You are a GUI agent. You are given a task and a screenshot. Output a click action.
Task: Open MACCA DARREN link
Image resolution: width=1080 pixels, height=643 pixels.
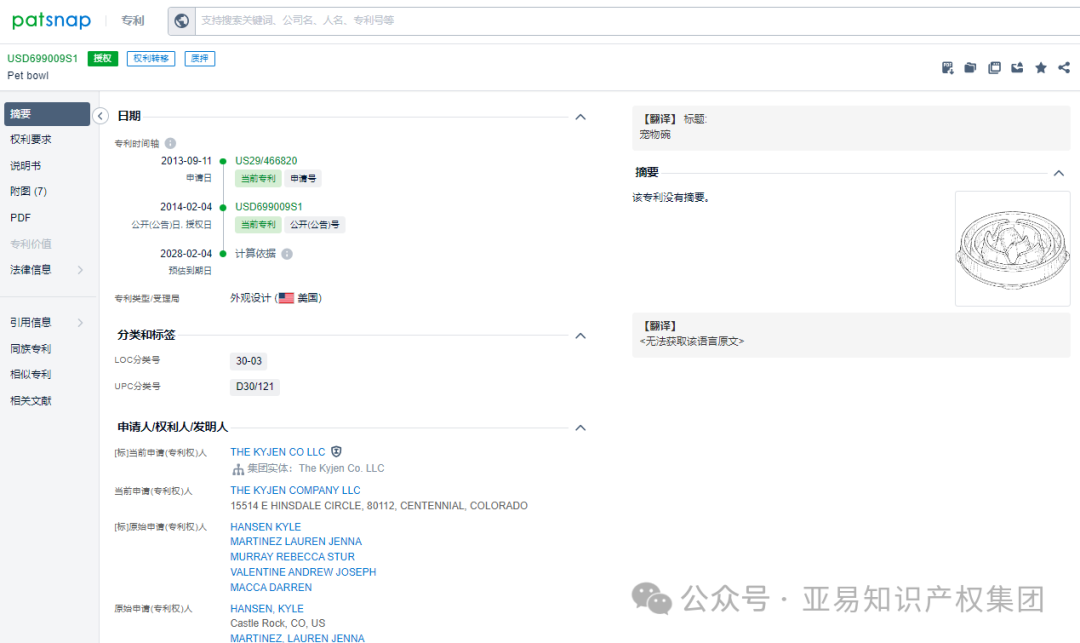(271, 587)
